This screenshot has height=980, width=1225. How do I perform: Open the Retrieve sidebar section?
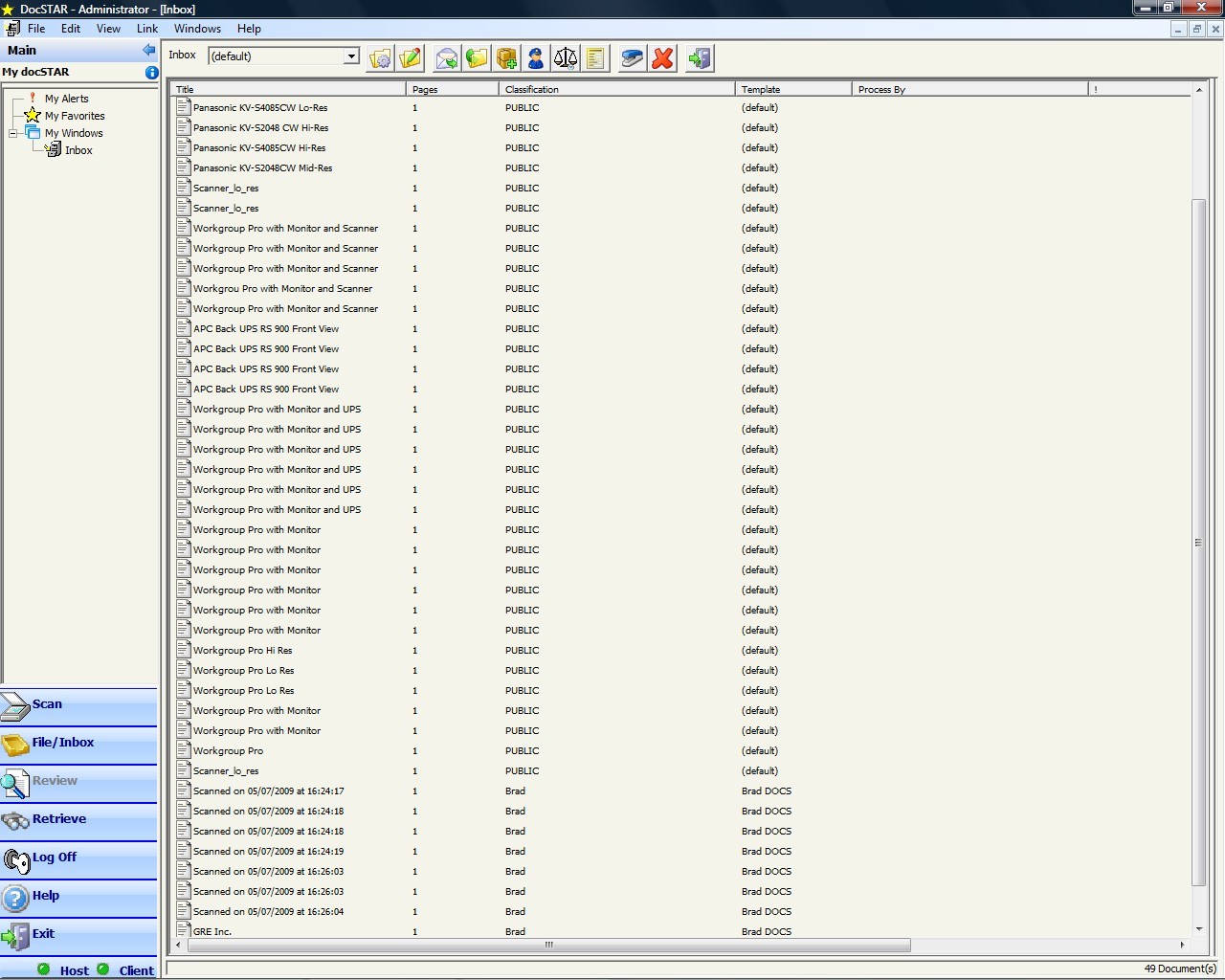[78, 821]
